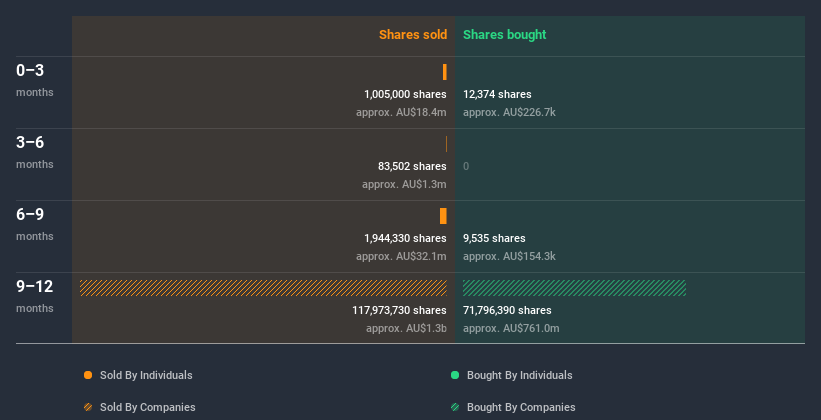Select the approx. AU$1.3b value
The image size is (821, 420).
pos(406,328)
